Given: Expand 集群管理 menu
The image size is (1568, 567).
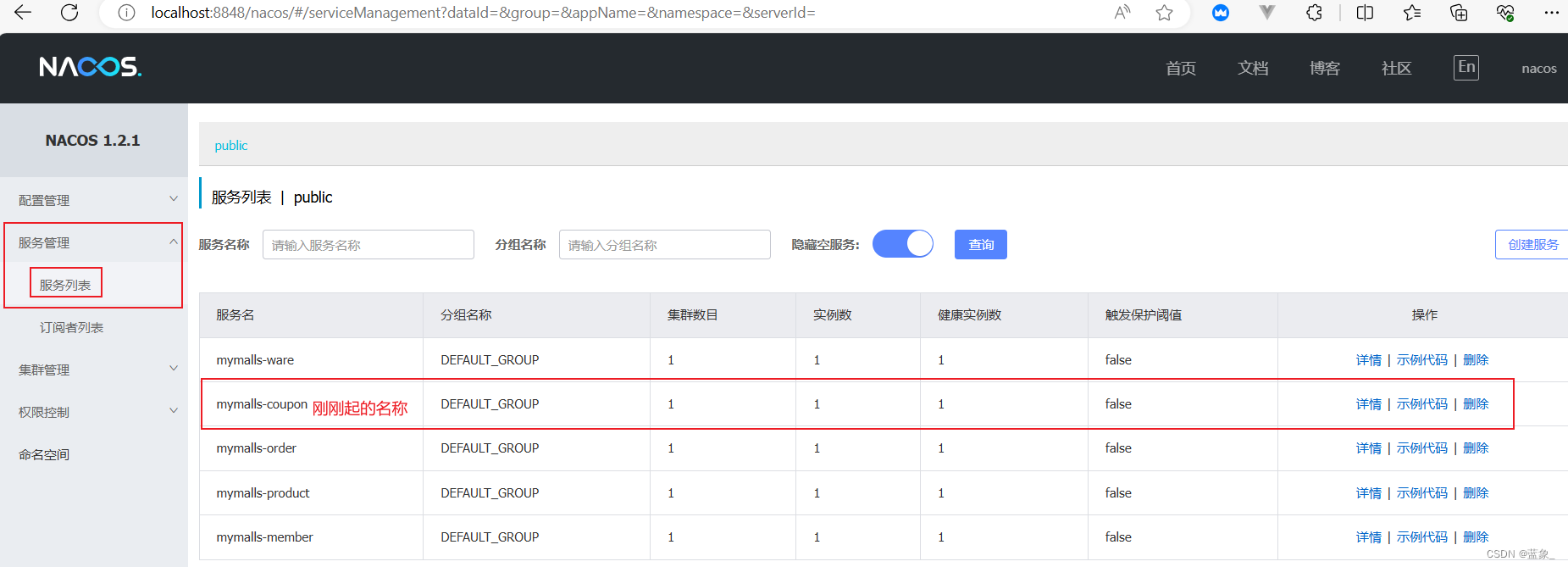Looking at the screenshot, I should click(x=93, y=370).
